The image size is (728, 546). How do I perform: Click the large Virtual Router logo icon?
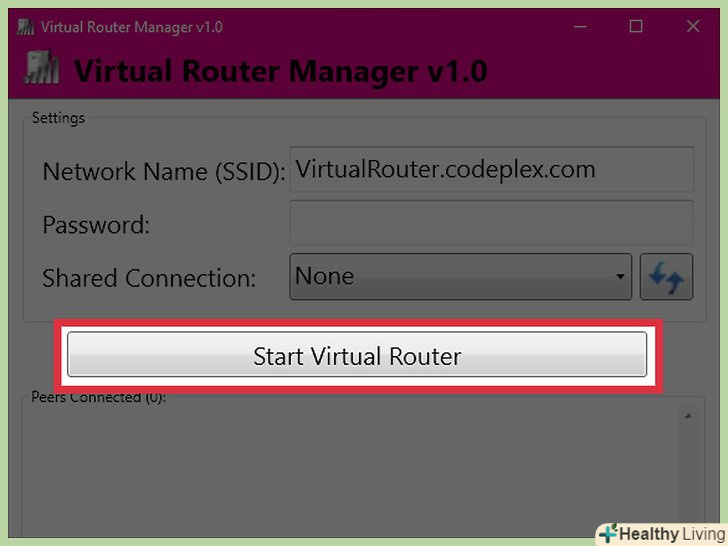coord(42,68)
